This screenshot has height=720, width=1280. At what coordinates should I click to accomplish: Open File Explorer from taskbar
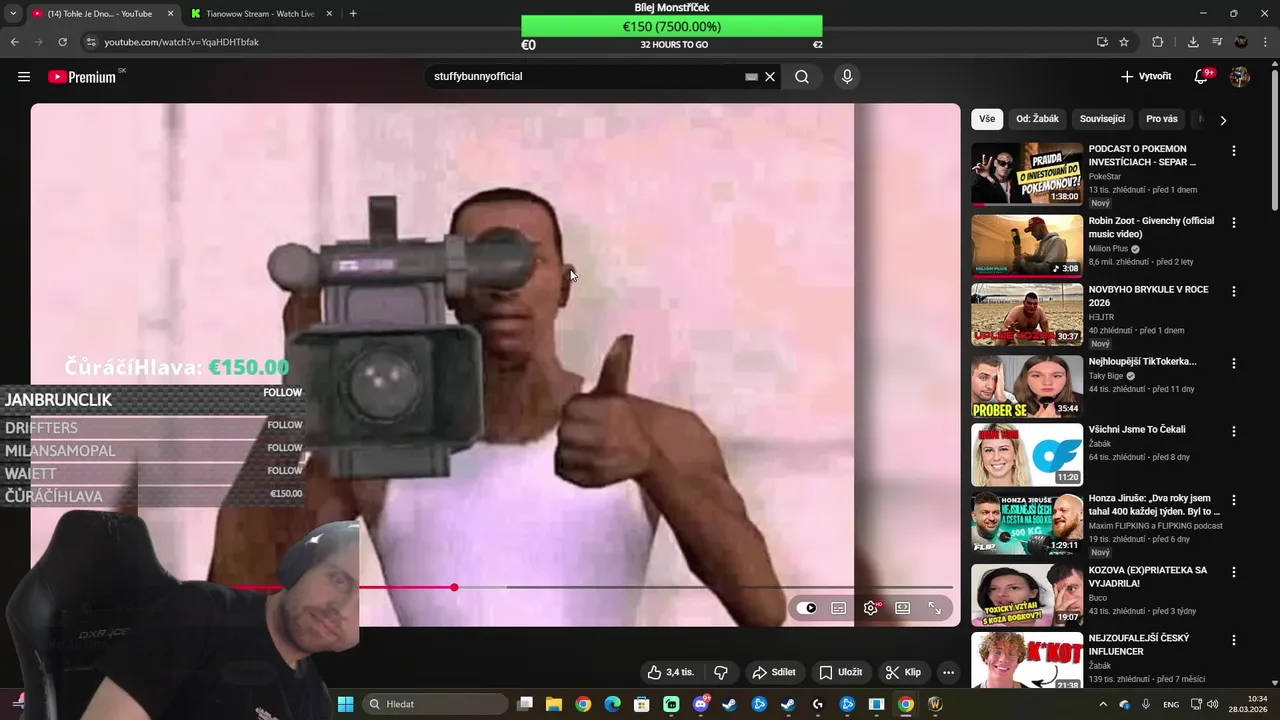pyautogui.click(x=553, y=704)
